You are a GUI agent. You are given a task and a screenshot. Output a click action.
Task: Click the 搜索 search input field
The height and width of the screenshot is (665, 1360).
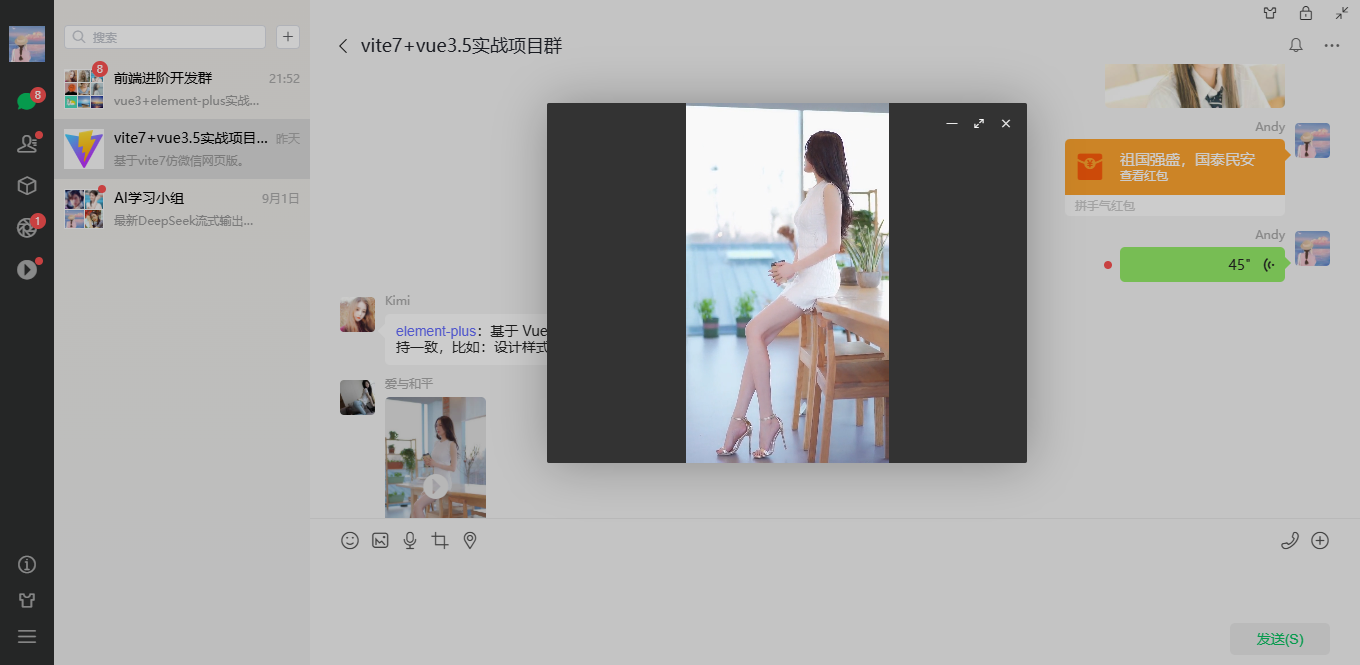pos(164,37)
